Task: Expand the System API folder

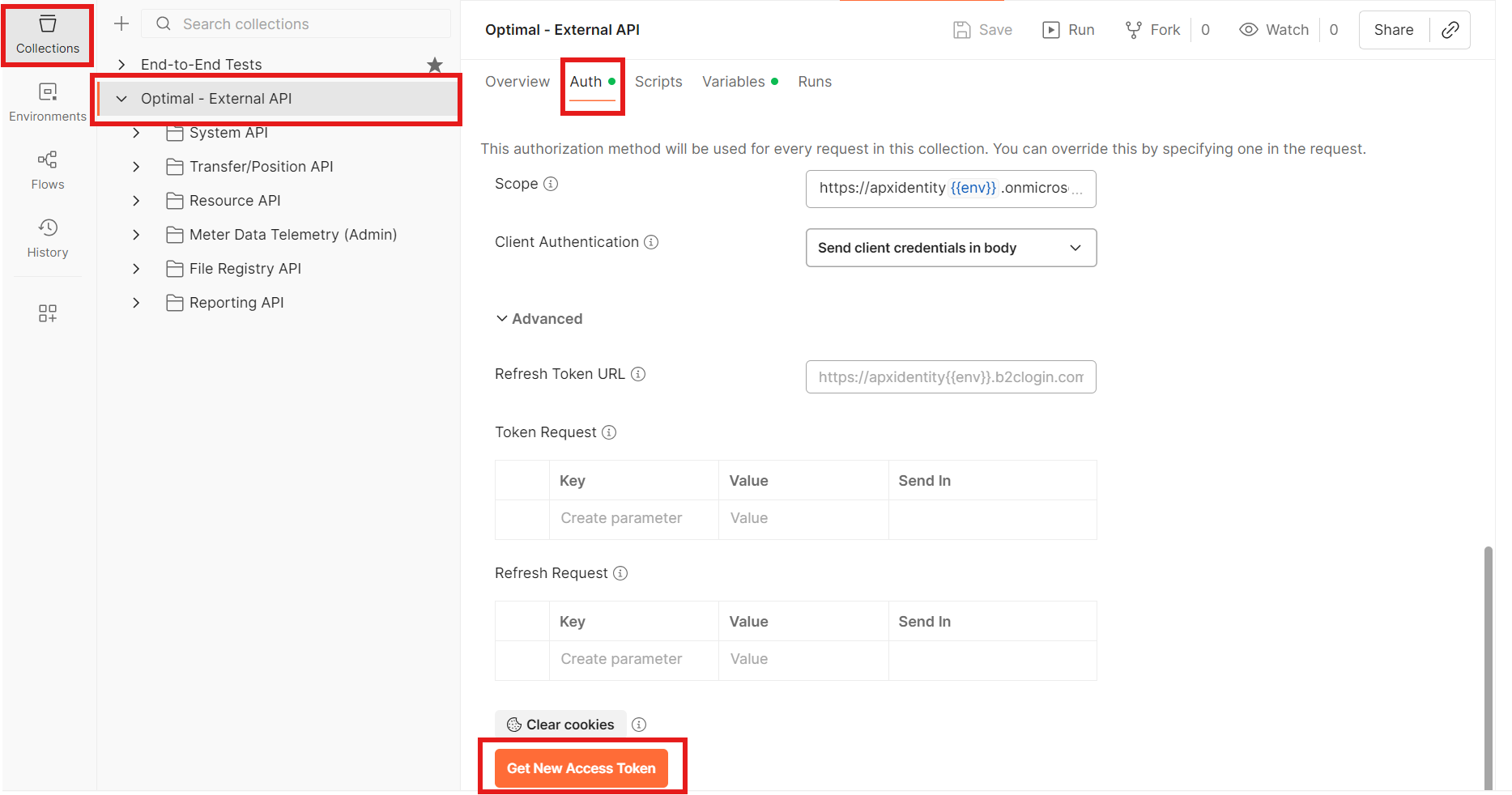Action: 136,133
